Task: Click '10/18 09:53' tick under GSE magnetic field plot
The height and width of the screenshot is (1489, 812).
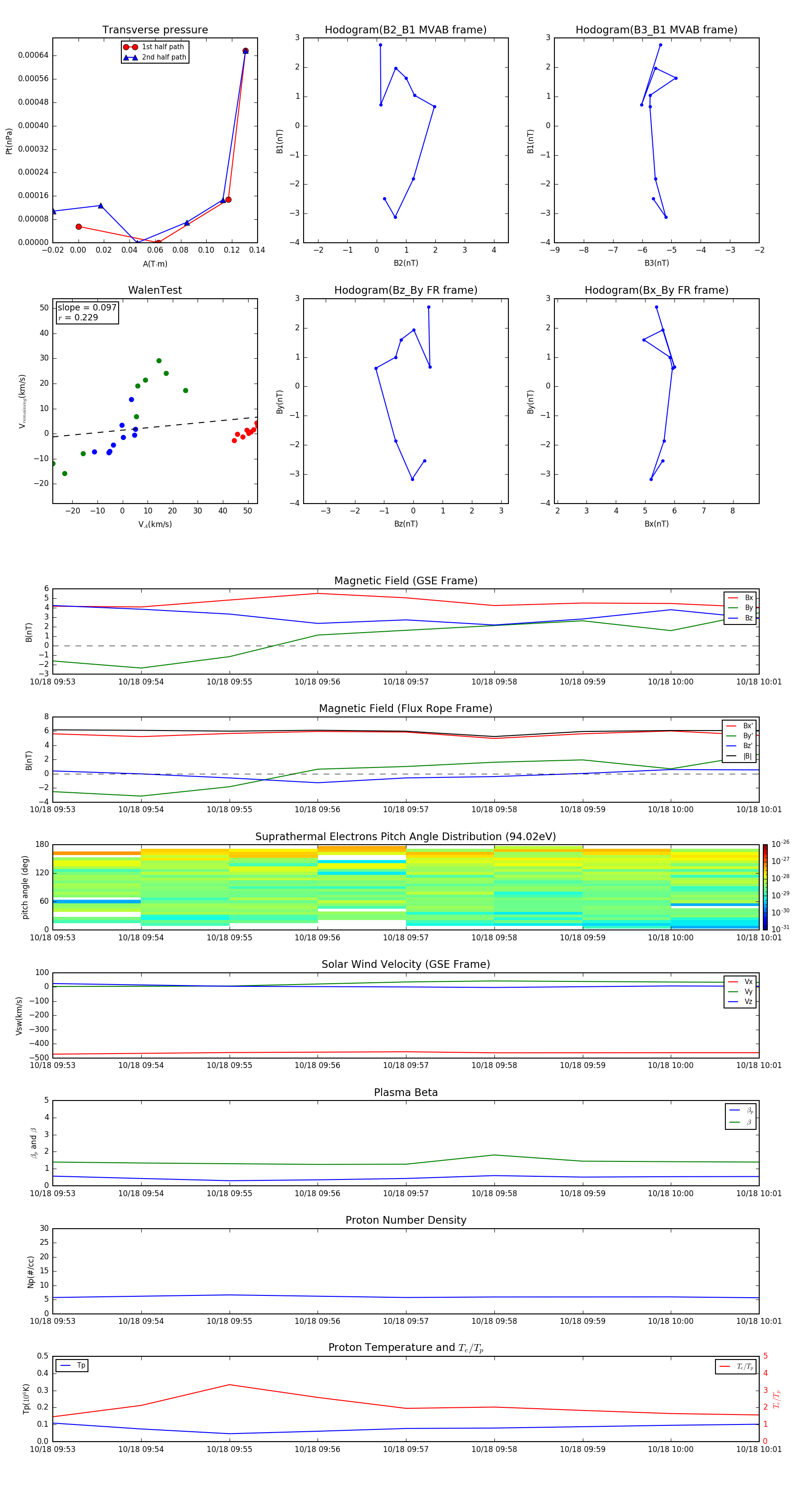Action: click(x=53, y=682)
